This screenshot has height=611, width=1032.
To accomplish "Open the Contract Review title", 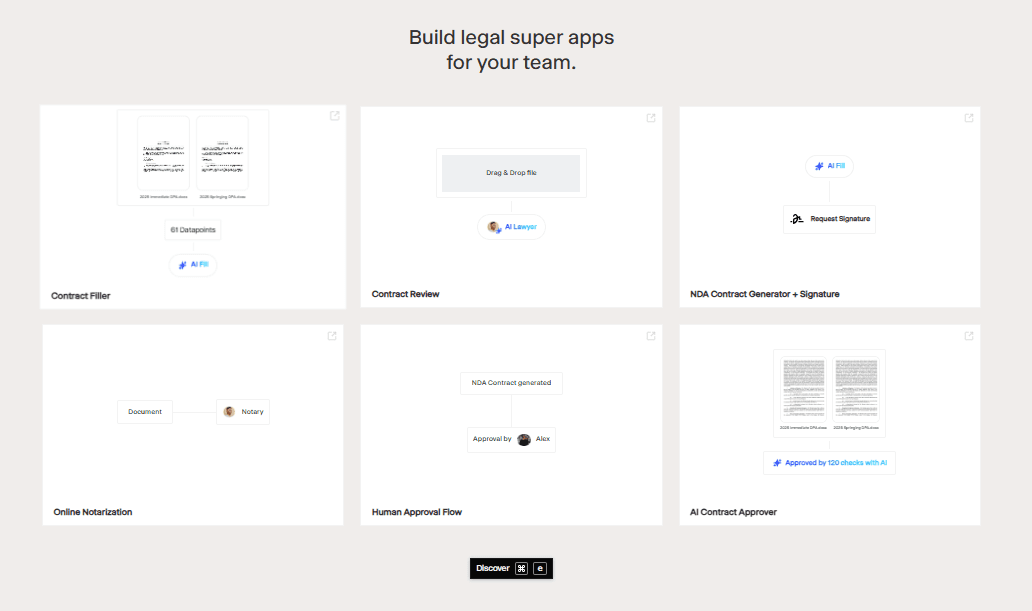I will (x=405, y=294).
